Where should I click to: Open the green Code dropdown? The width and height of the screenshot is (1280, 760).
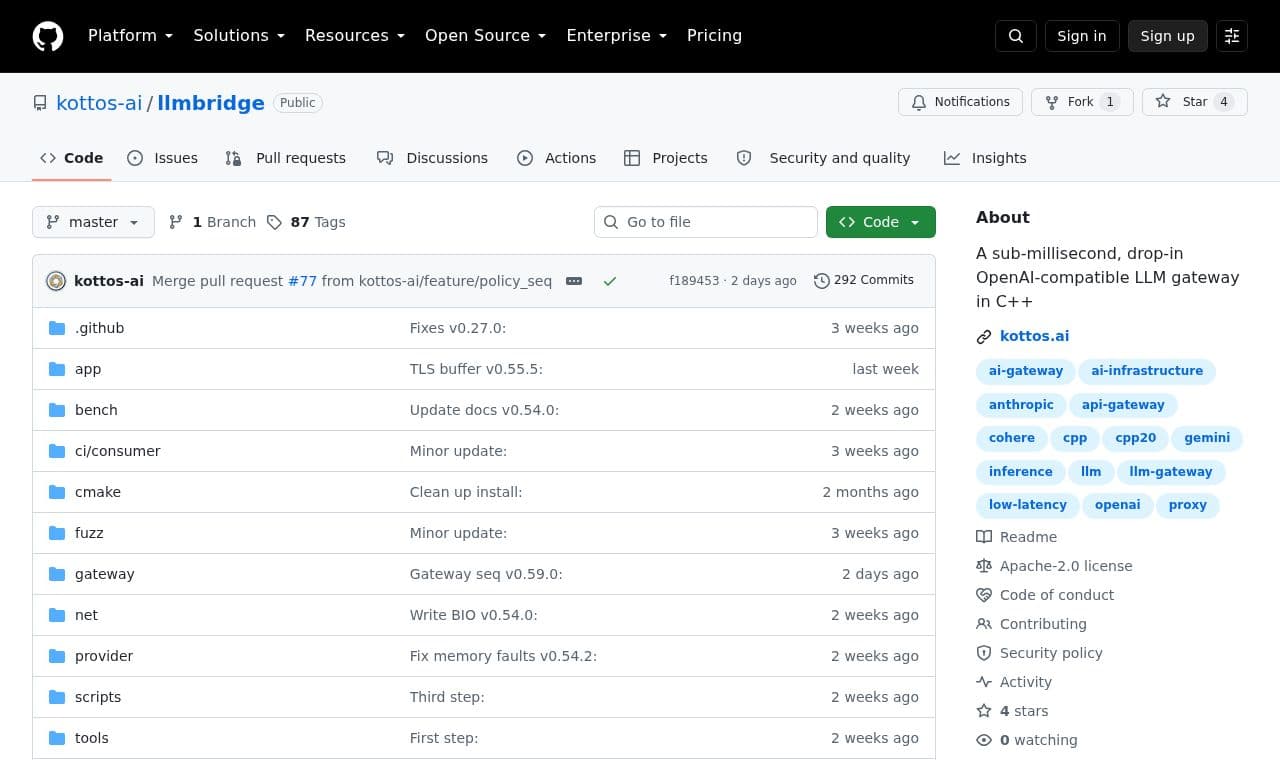pyautogui.click(x=881, y=222)
